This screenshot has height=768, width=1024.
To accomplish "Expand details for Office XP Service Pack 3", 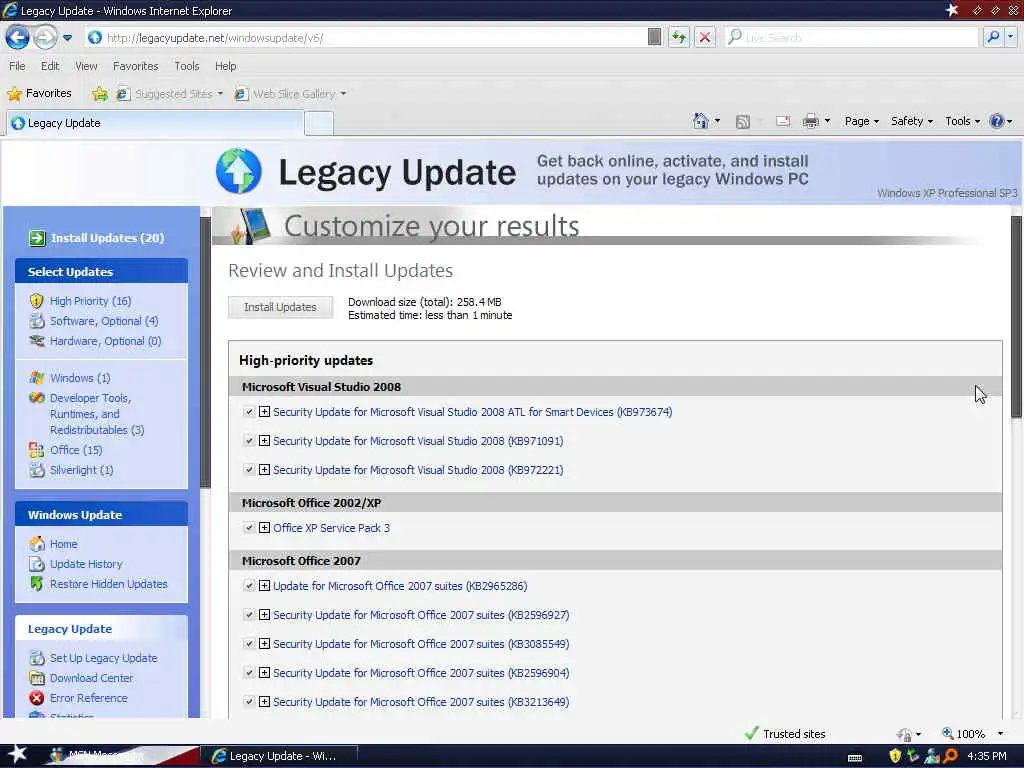I will pyautogui.click(x=264, y=528).
